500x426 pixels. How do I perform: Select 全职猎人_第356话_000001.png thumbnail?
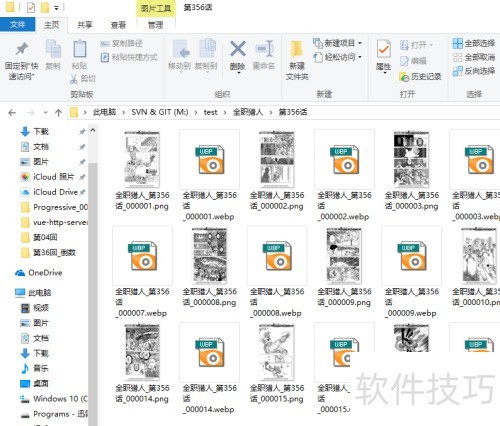coord(142,159)
